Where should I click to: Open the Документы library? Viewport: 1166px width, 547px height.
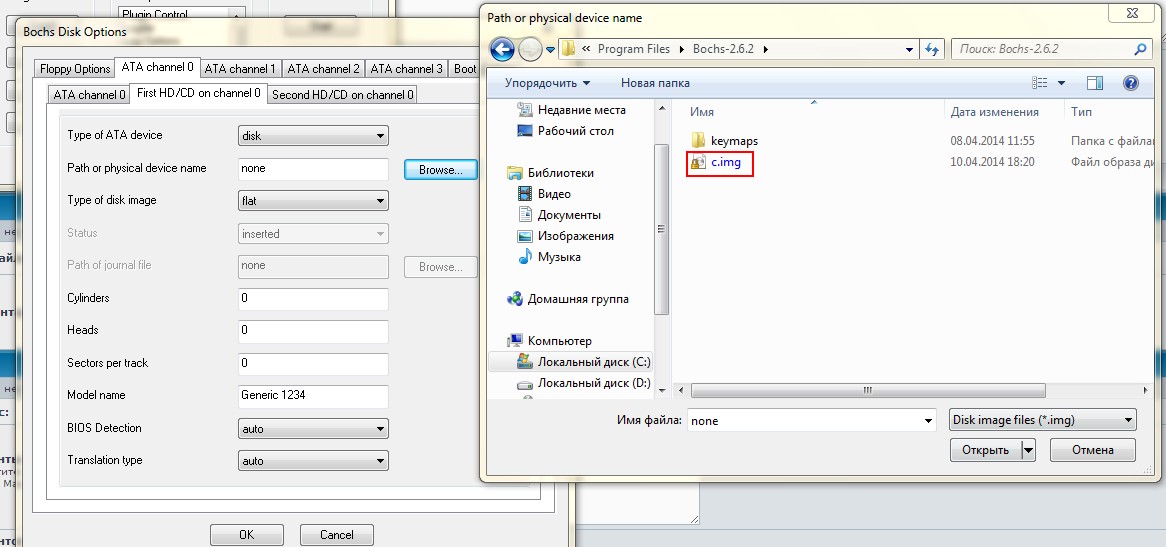coord(568,215)
